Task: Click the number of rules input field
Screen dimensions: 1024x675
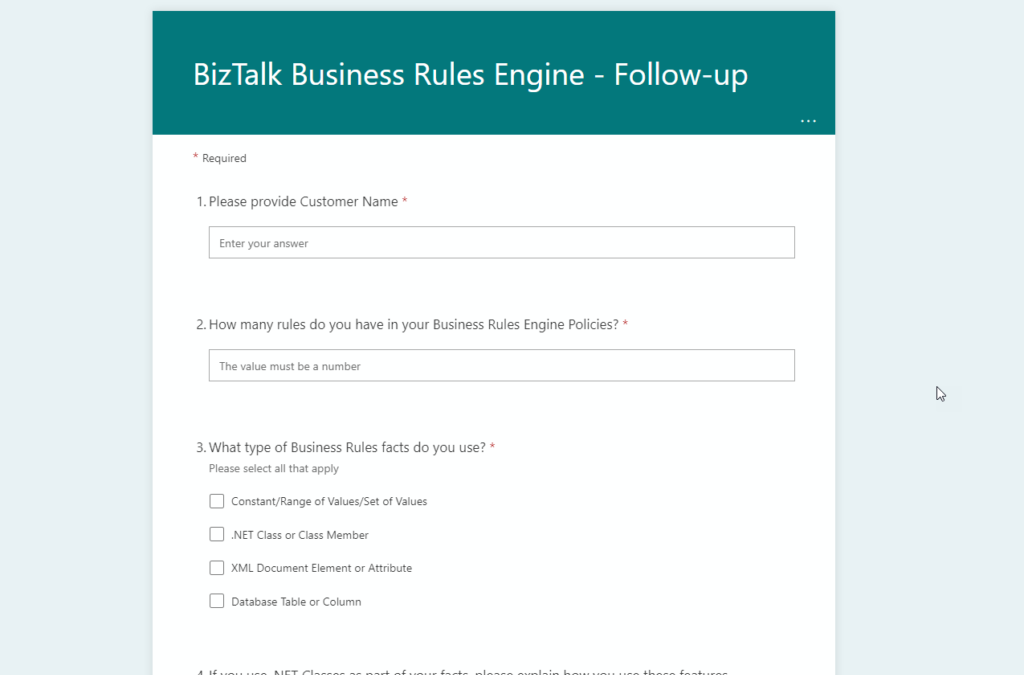Action: 502,366
